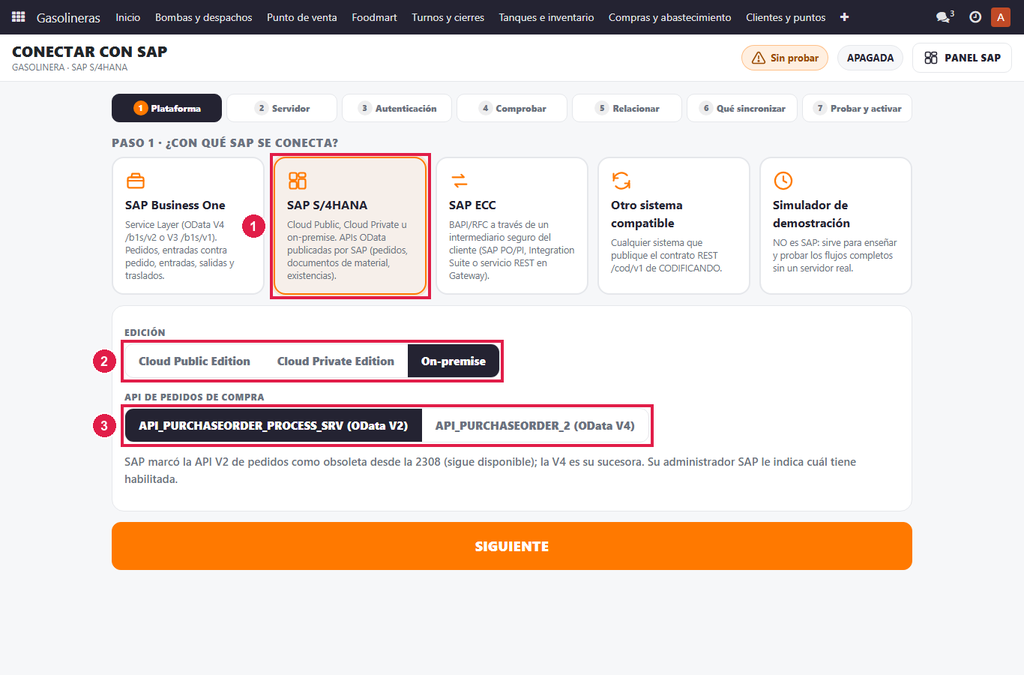
Task: Click the plus icon in top menu
Action: click(x=844, y=17)
